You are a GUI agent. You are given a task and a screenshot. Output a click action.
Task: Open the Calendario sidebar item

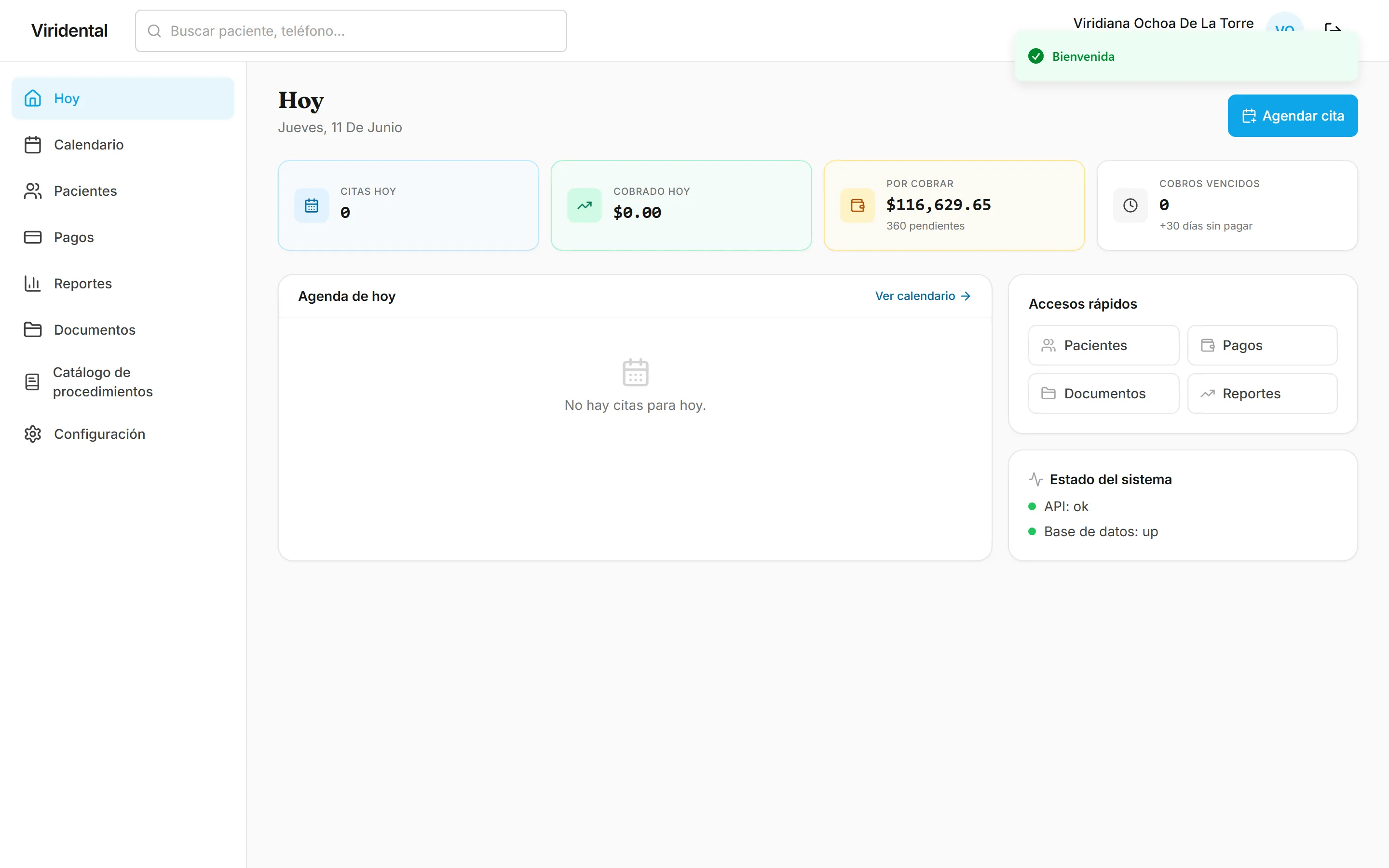pos(123,145)
